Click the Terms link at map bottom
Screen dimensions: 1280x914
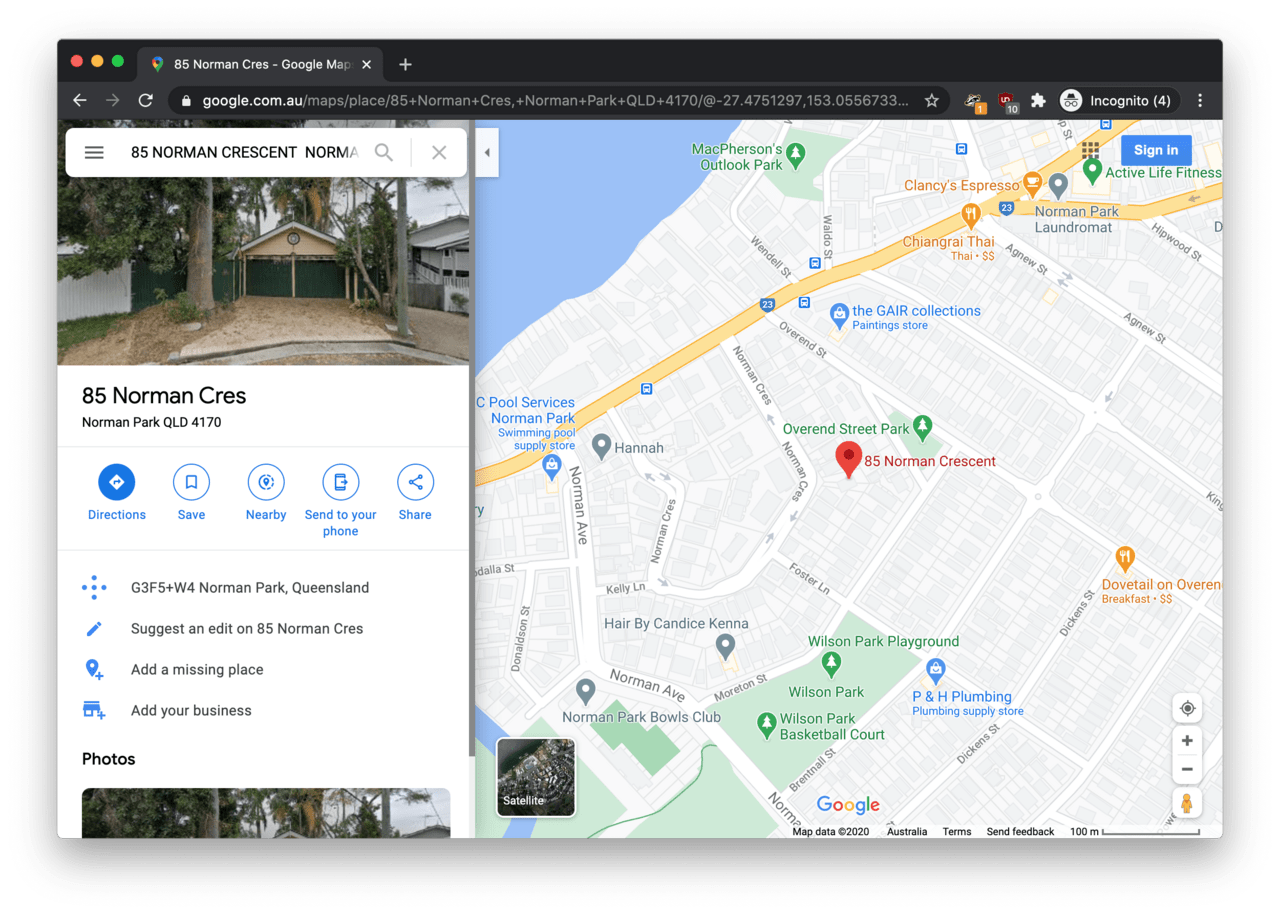click(957, 831)
